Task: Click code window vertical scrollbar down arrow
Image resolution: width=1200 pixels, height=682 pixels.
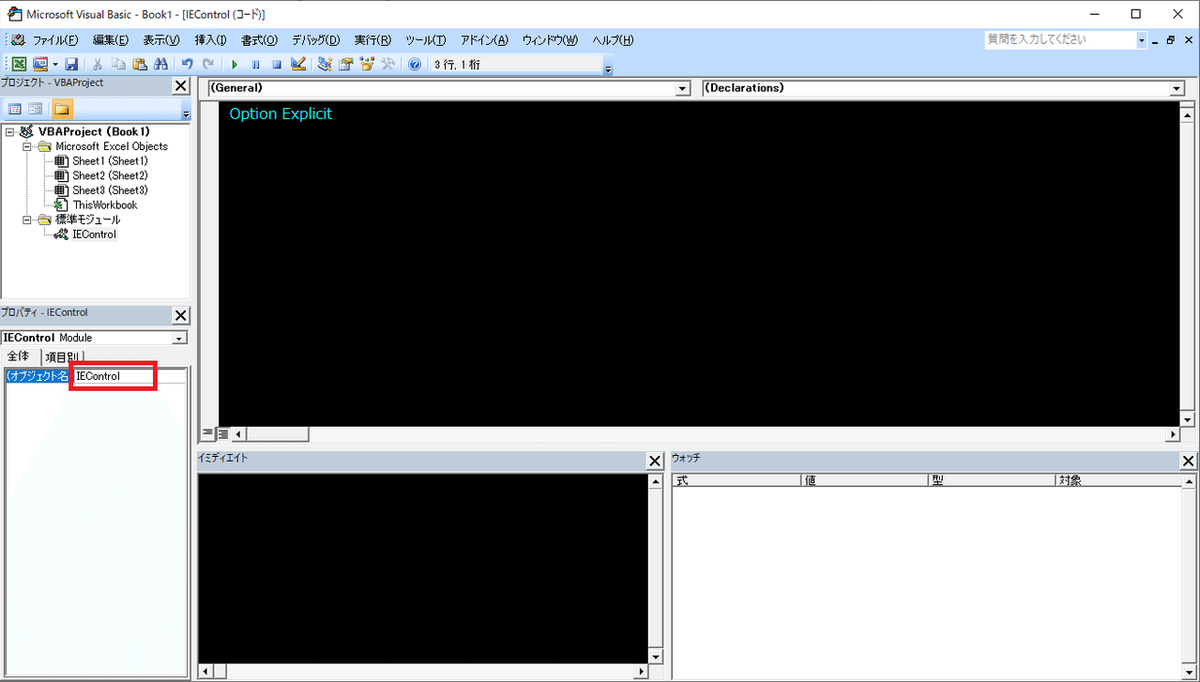Action: click(x=1187, y=419)
